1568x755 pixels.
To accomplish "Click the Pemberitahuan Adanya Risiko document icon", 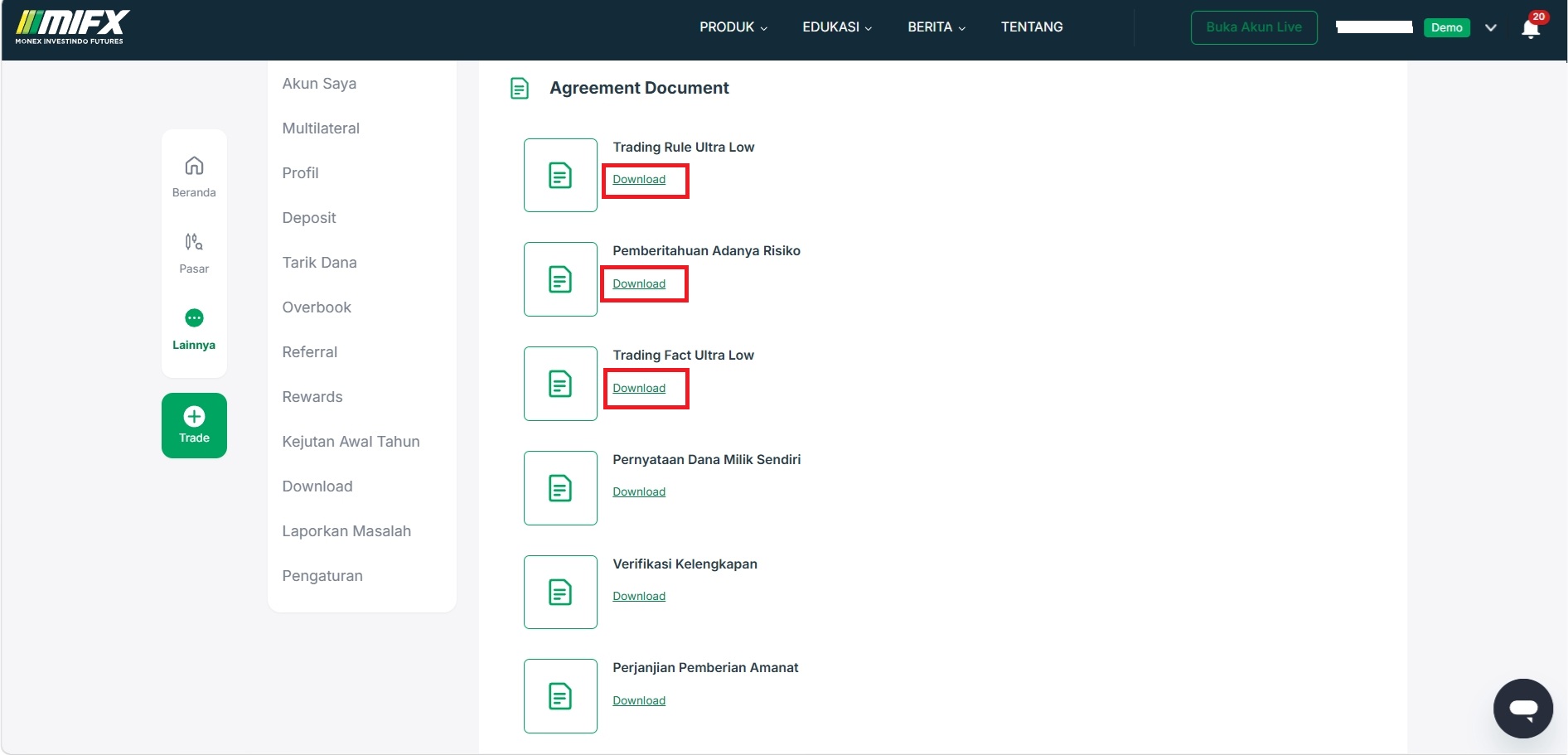I will pos(560,279).
